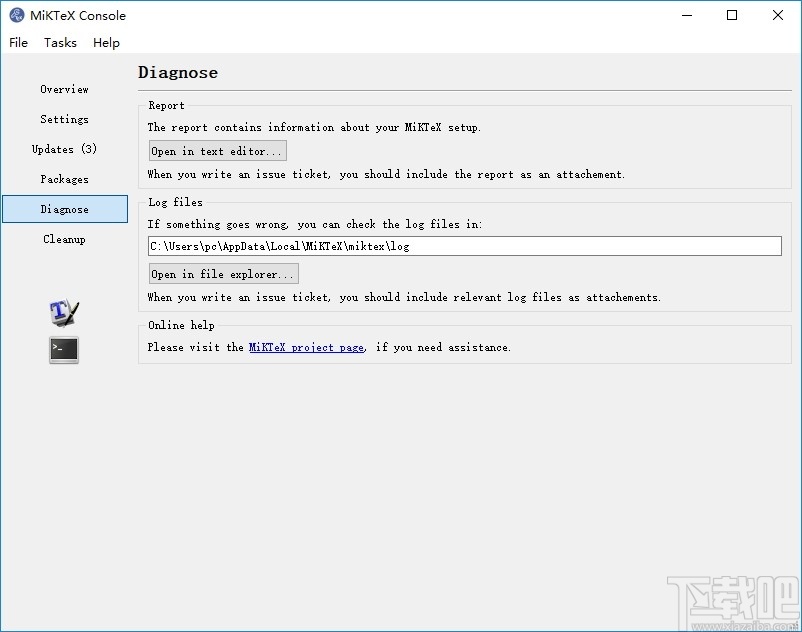This screenshot has height=632, width=802.
Task: Select the Diagnose sidebar item
Action: pyautogui.click(x=64, y=209)
